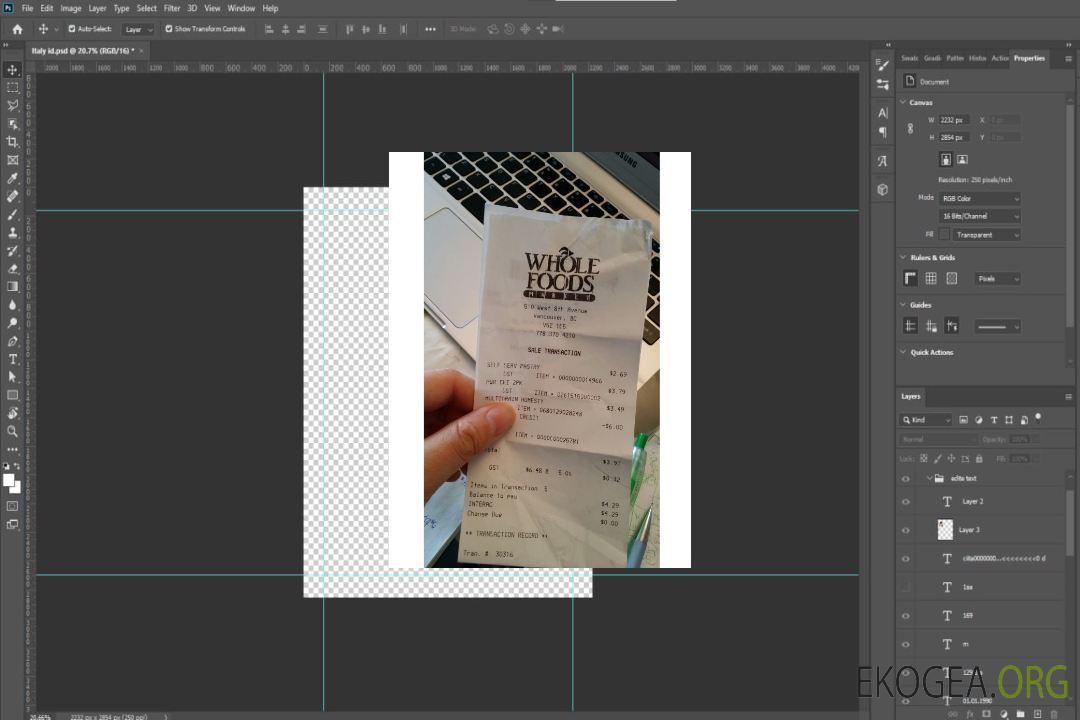1080x720 pixels.
Task: Select the Horizontal Type tool
Action: pyautogui.click(x=13, y=359)
